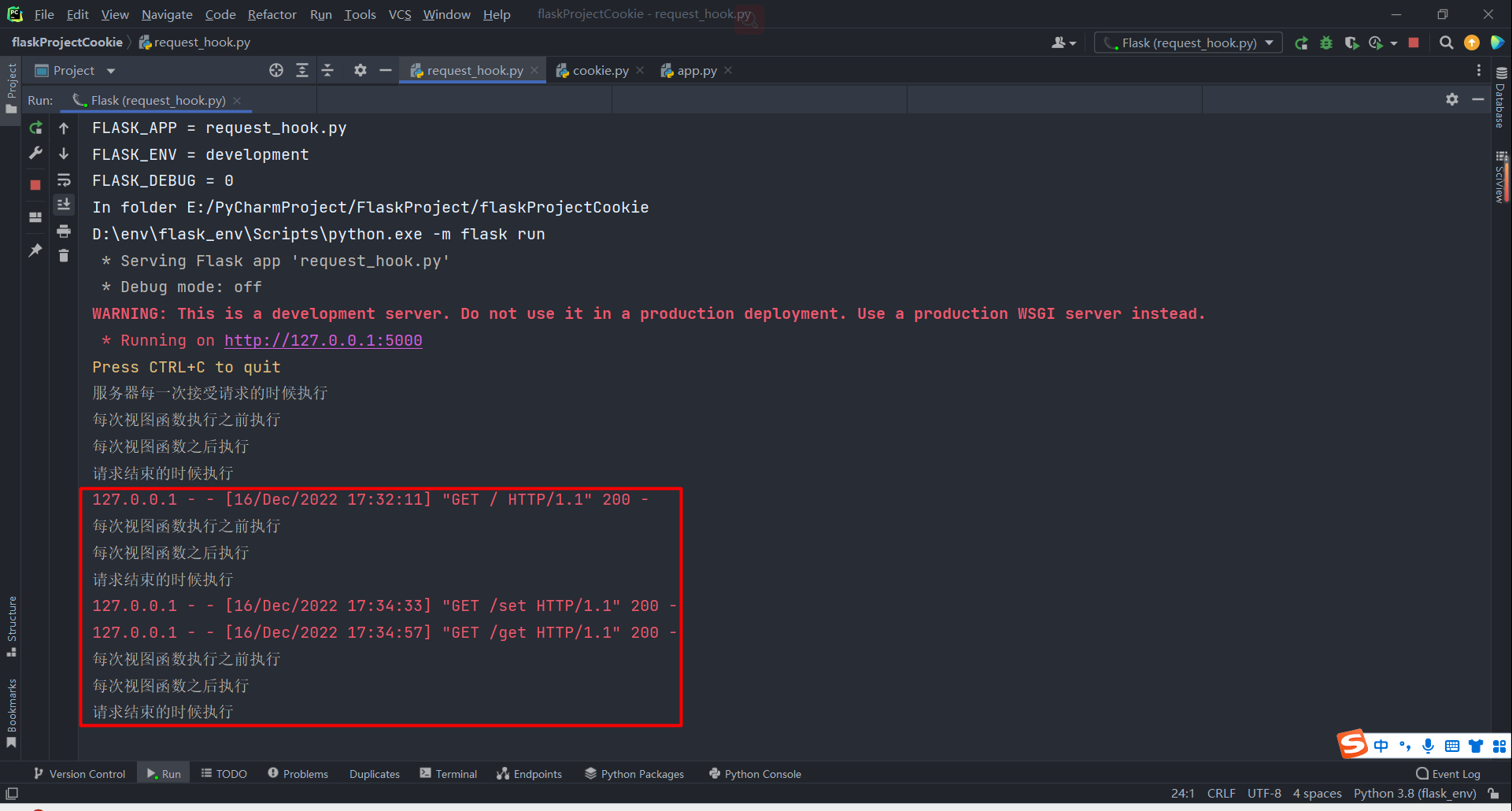Collapse all in Project panel

[328, 71]
